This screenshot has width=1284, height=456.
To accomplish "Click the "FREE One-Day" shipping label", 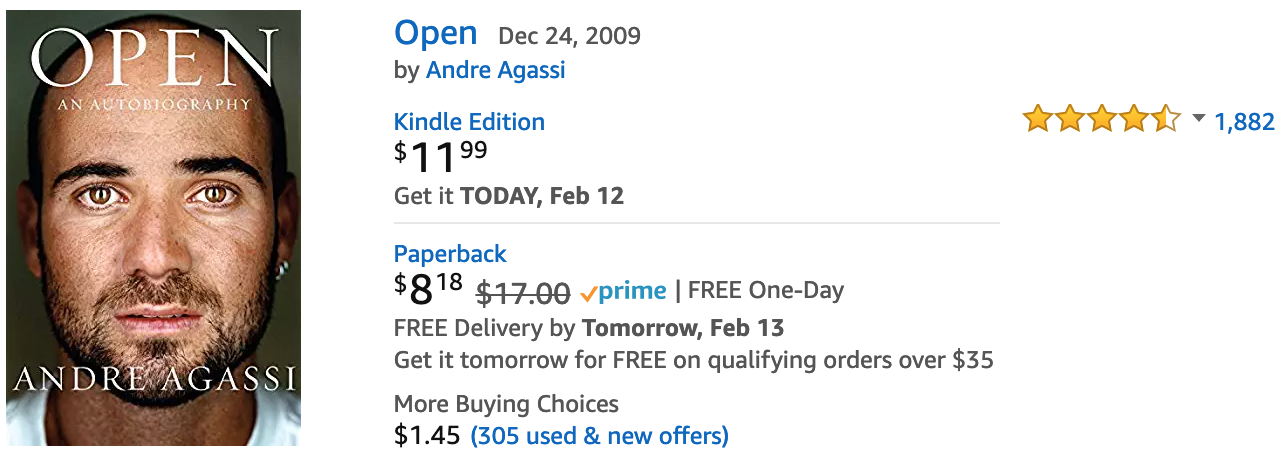I will pyautogui.click(x=766, y=291).
